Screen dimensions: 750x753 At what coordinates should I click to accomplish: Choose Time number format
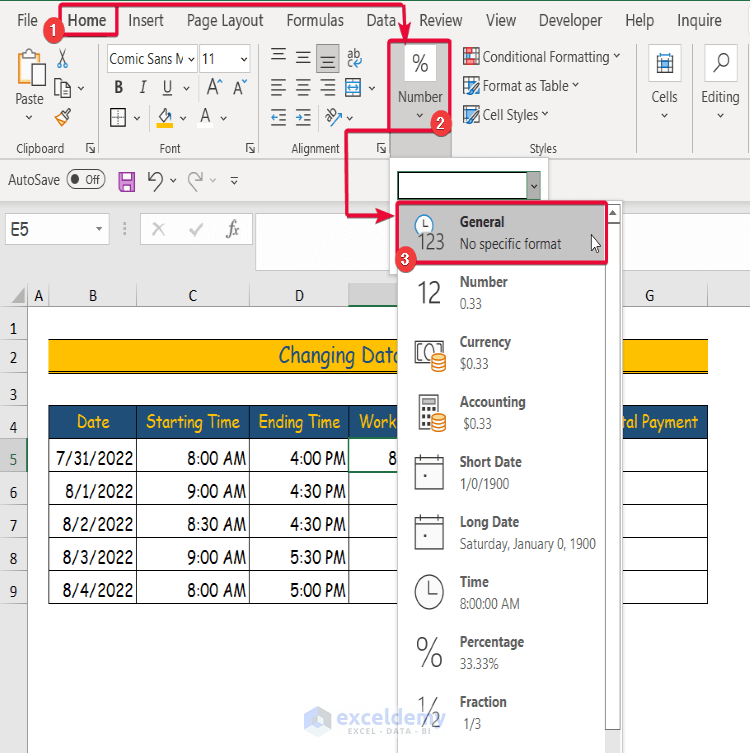[501, 593]
